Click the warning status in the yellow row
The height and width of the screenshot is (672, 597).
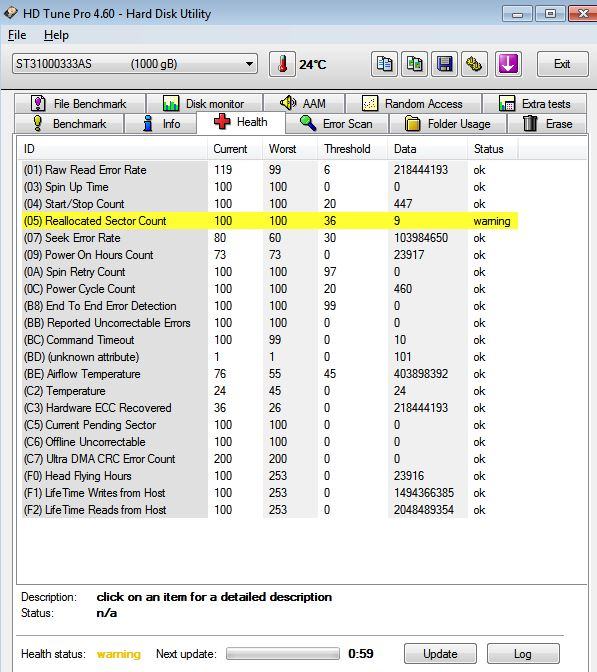(492, 221)
